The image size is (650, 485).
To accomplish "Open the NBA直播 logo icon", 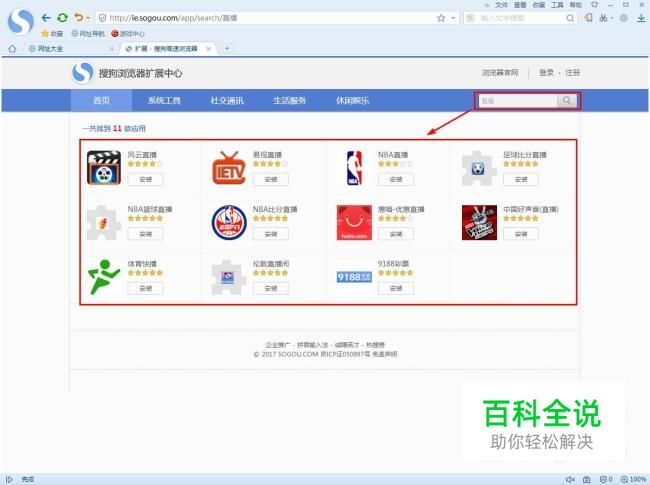I will tap(354, 168).
